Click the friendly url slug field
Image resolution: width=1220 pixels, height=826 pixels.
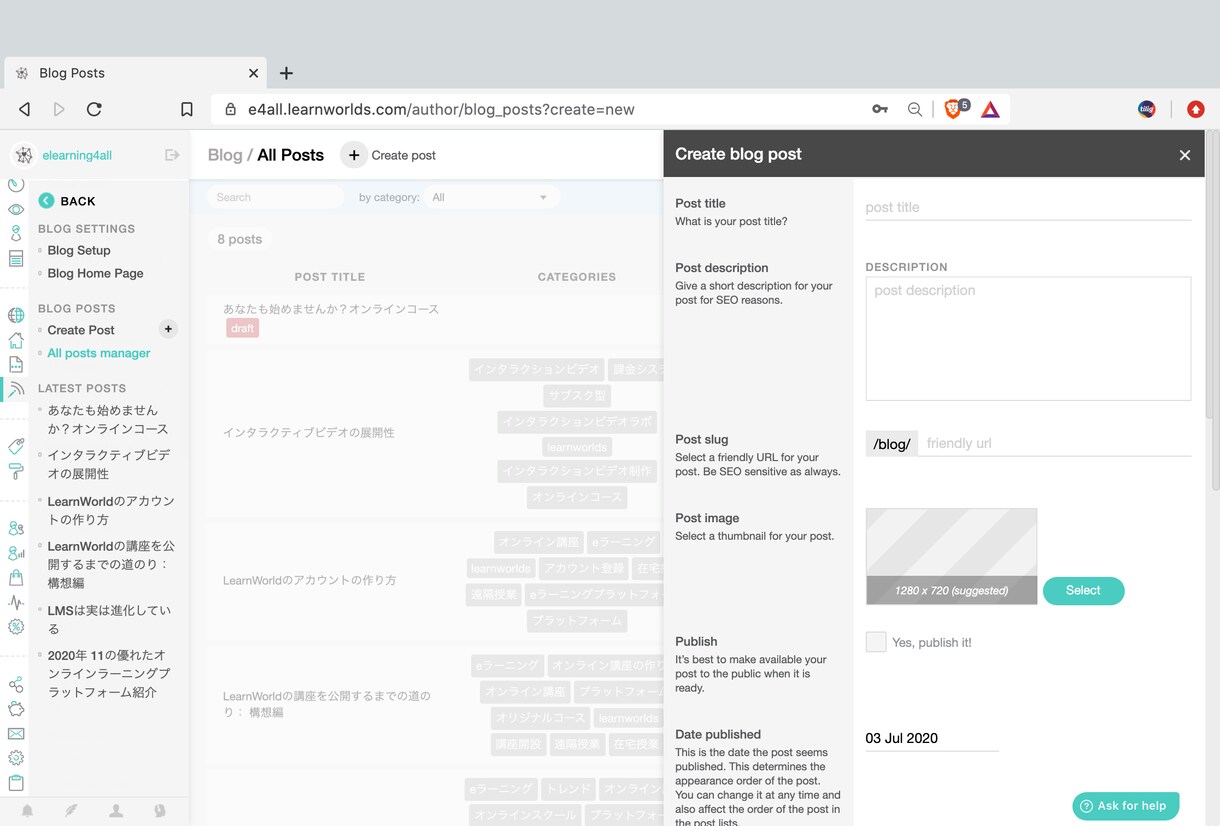point(1054,443)
